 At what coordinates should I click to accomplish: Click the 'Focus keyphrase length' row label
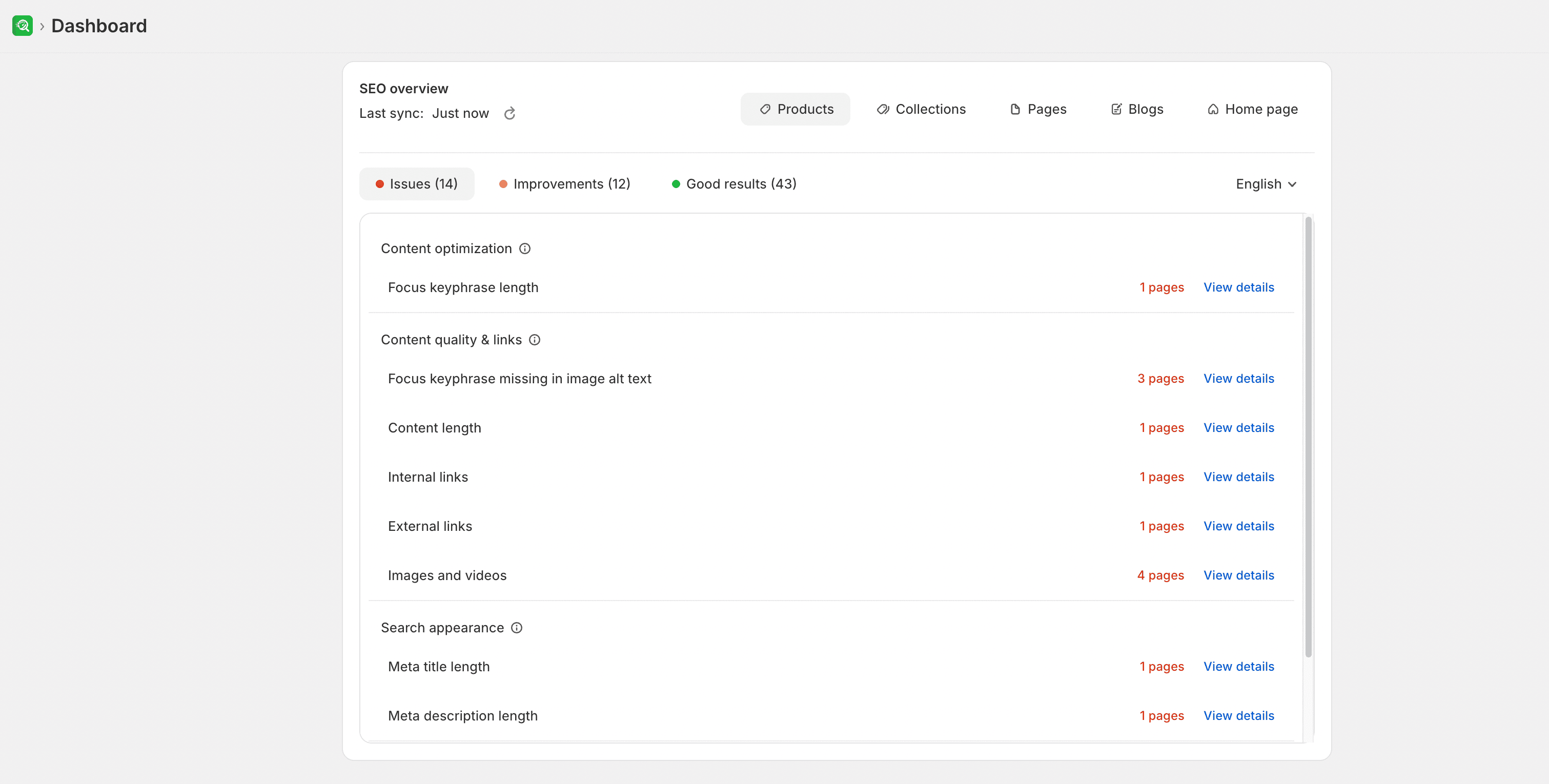click(463, 287)
